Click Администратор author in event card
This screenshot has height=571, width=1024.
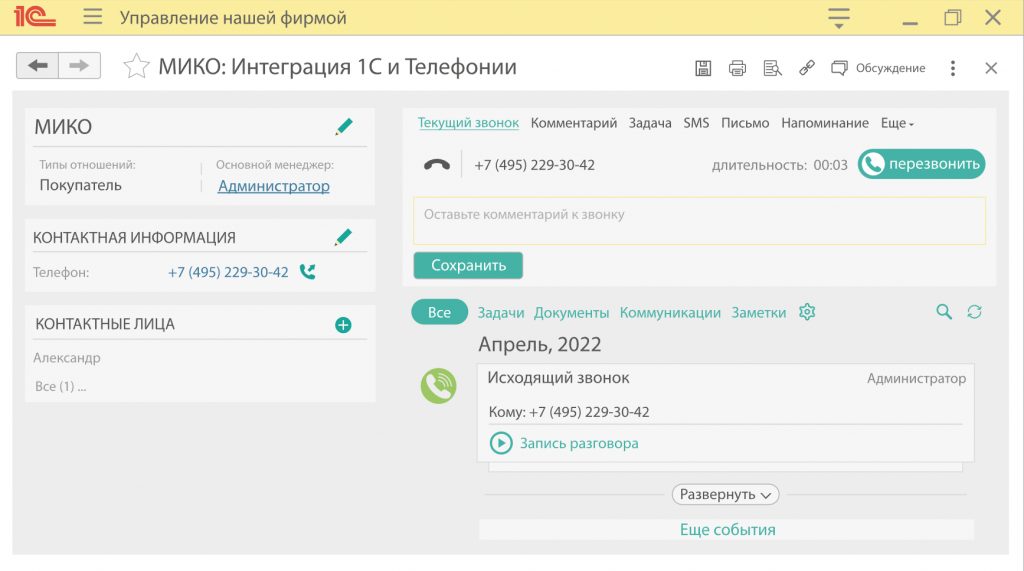(x=916, y=378)
